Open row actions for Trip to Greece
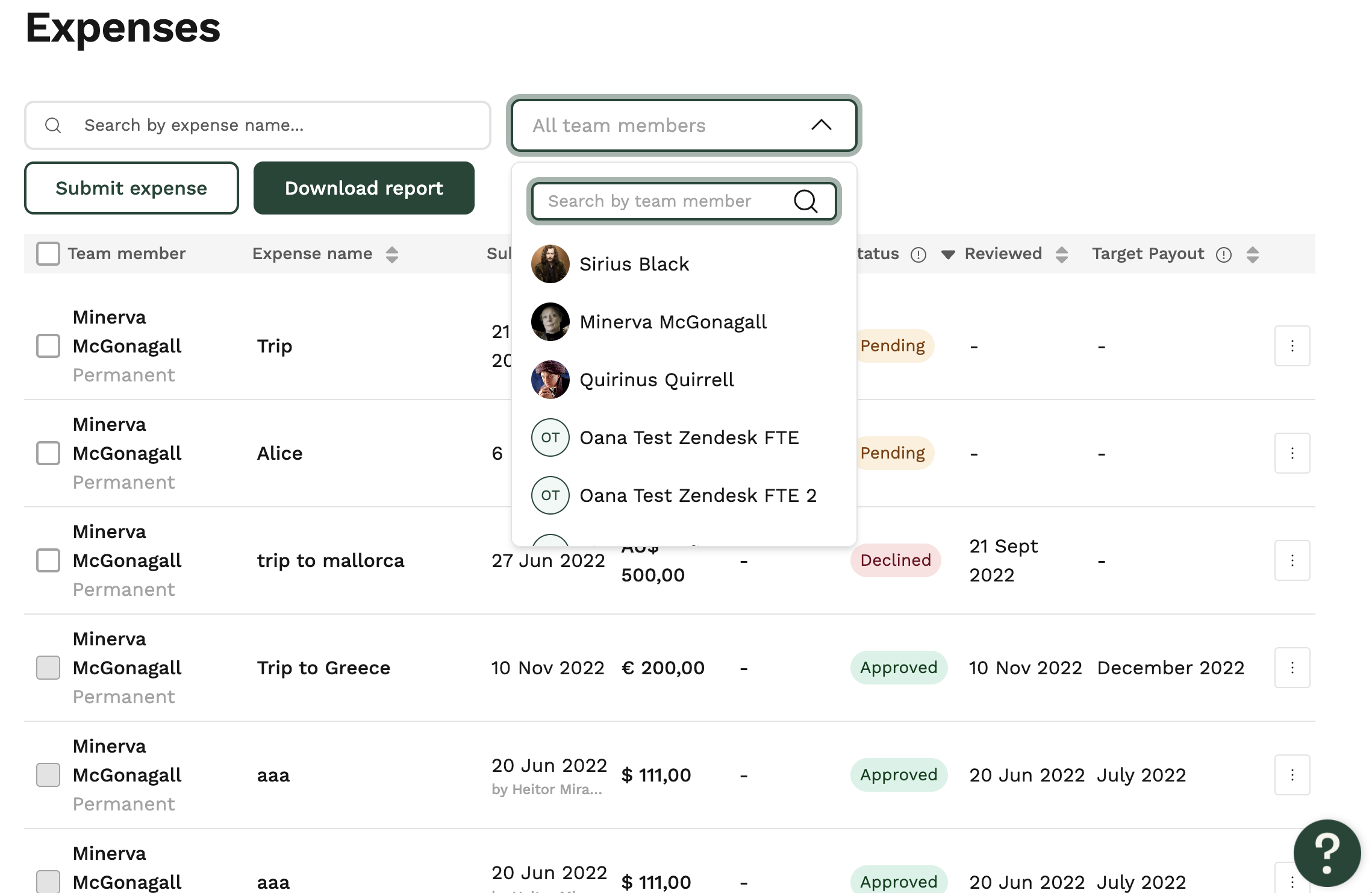1372x893 pixels. click(x=1292, y=668)
